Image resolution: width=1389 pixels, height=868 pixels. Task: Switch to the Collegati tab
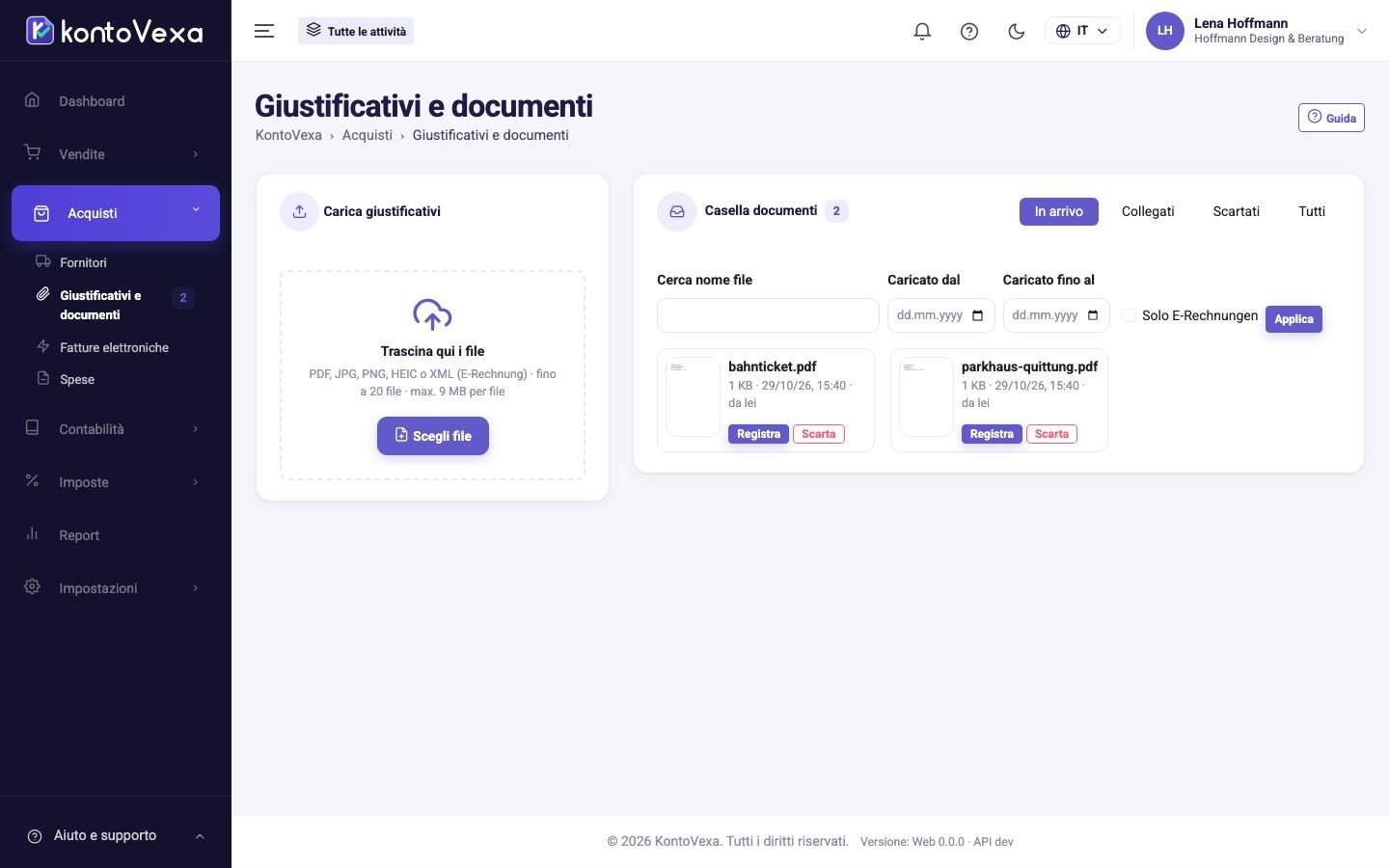[x=1148, y=211]
